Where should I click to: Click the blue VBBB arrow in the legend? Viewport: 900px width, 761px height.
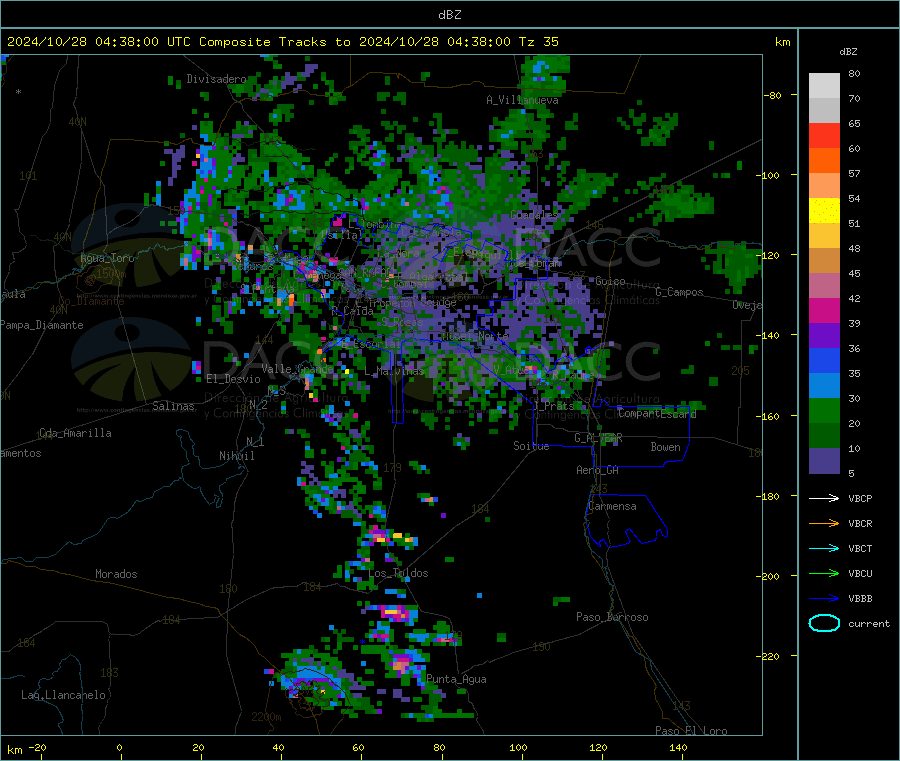point(824,598)
